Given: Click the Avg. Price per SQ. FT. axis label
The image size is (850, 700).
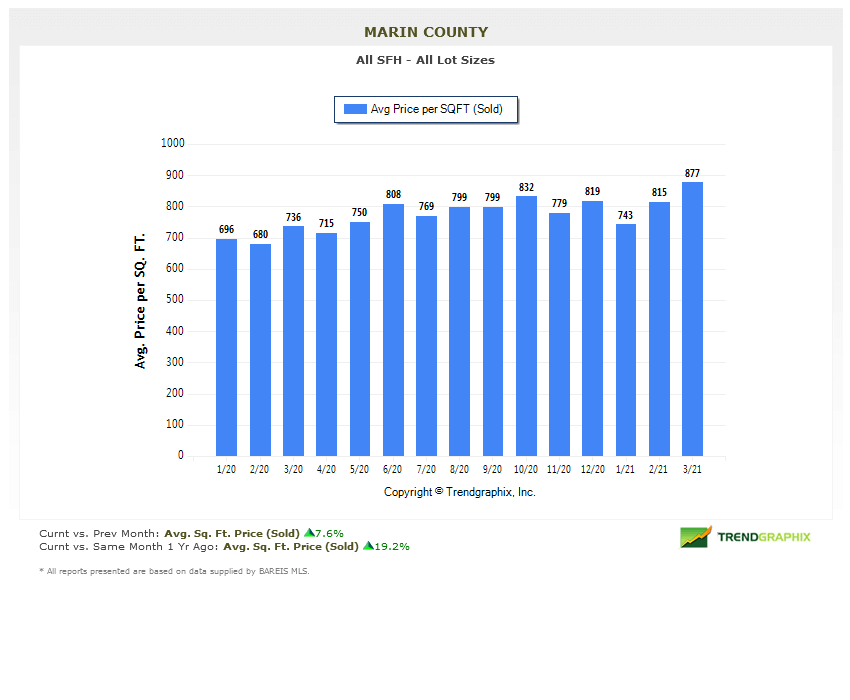Looking at the screenshot, I should pos(140,300).
